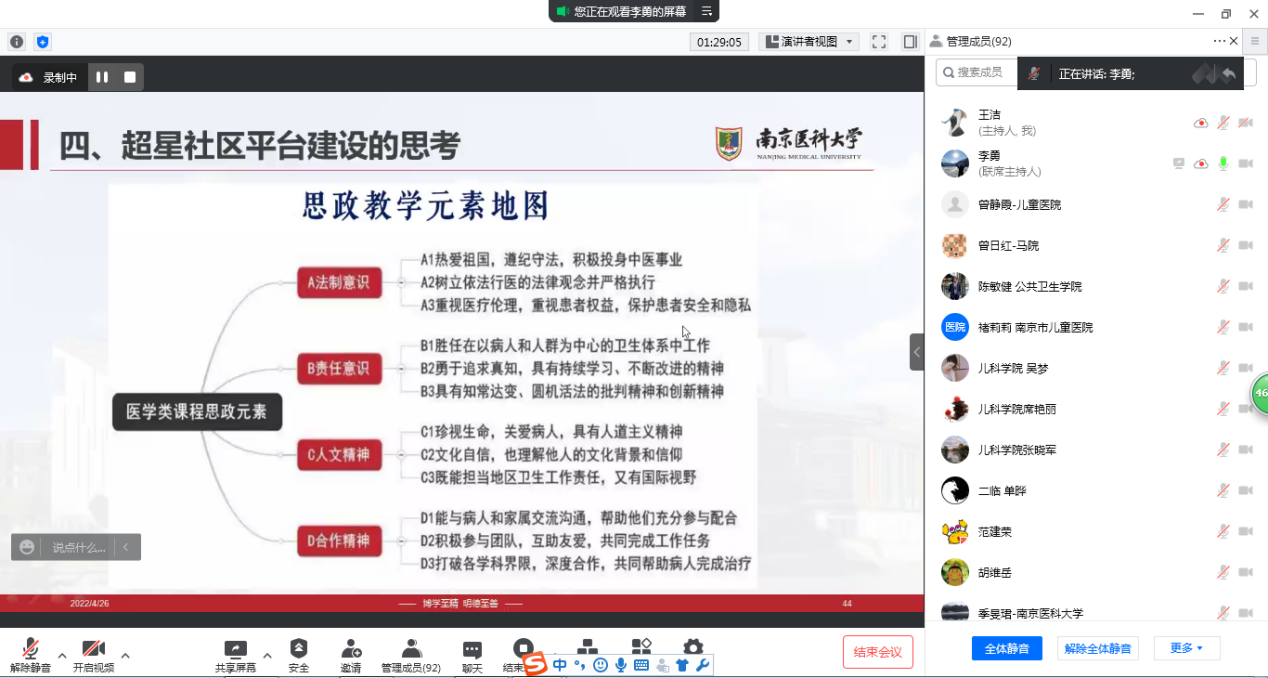The height and width of the screenshot is (678, 1268).
Task: Pause the cloud recording
Action: pos(102,77)
